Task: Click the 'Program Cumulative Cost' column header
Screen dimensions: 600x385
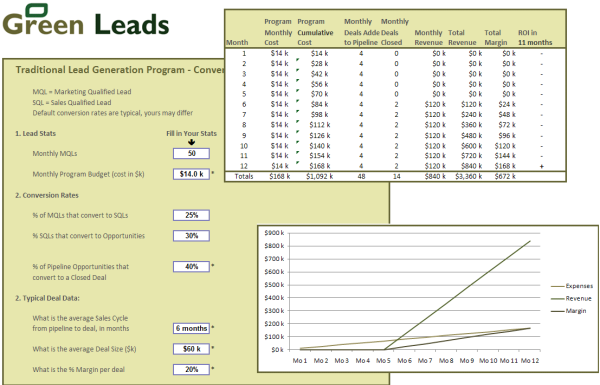Action: point(315,32)
